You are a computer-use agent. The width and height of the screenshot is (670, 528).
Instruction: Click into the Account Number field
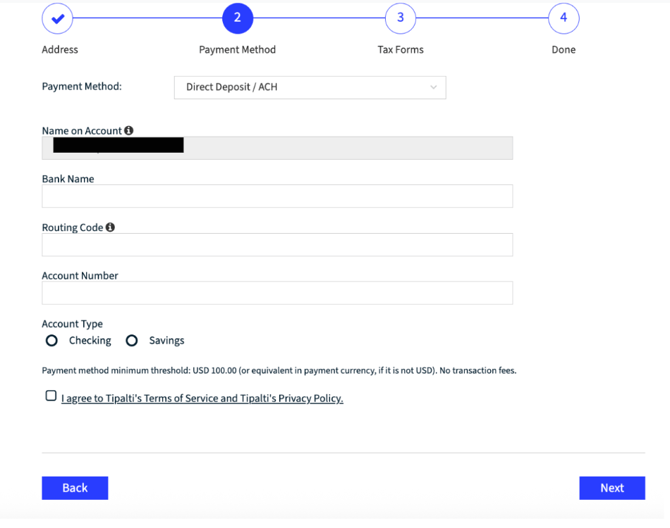277,293
